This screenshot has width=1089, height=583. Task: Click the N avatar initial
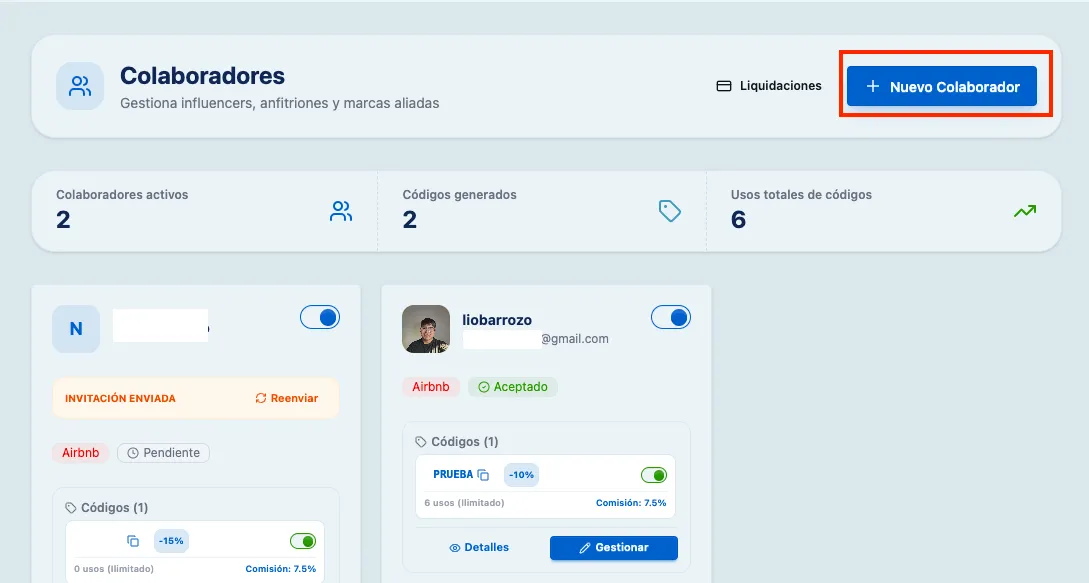click(x=76, y=328)
